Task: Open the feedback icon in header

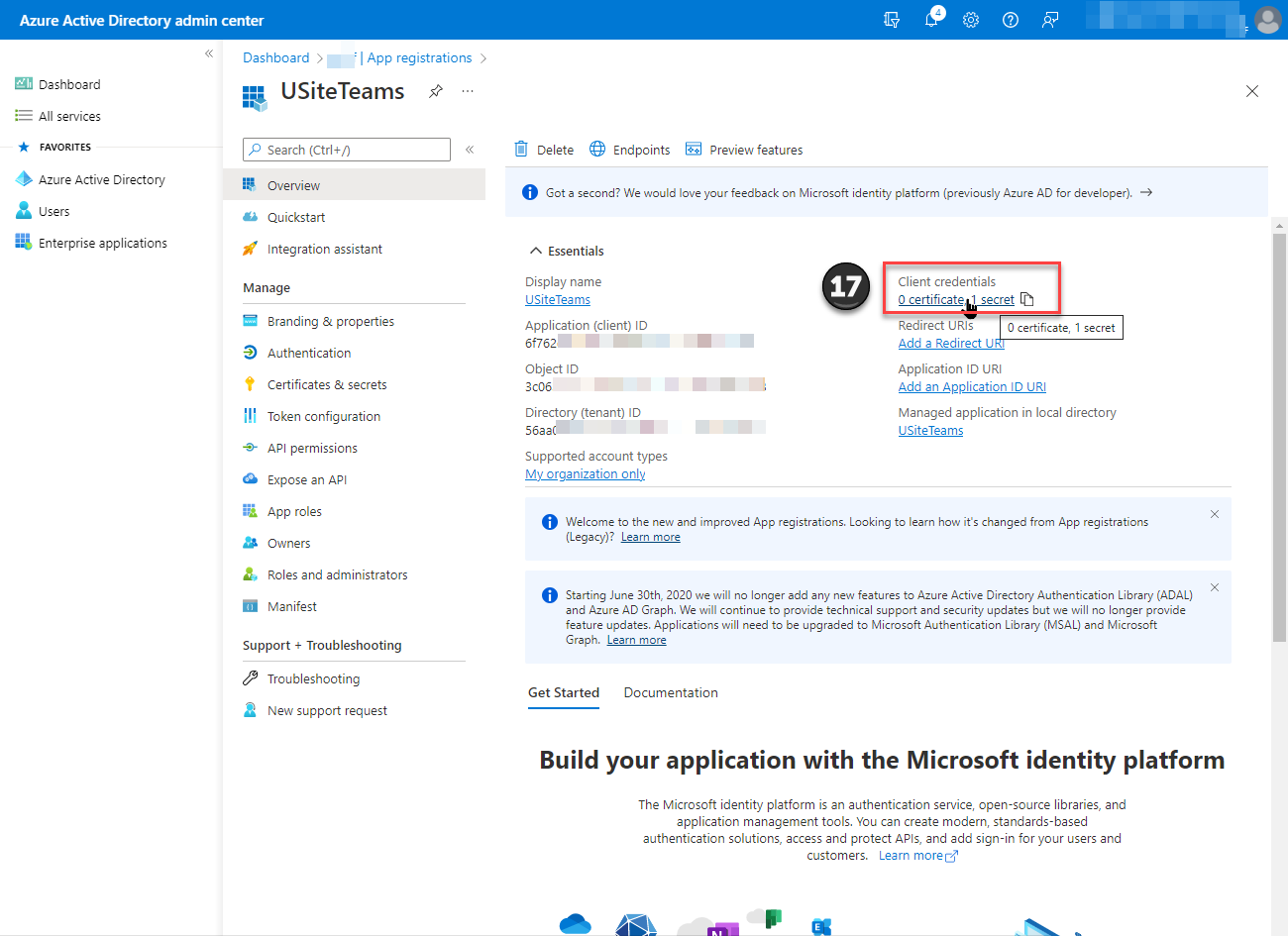Action: point(1050,20)
